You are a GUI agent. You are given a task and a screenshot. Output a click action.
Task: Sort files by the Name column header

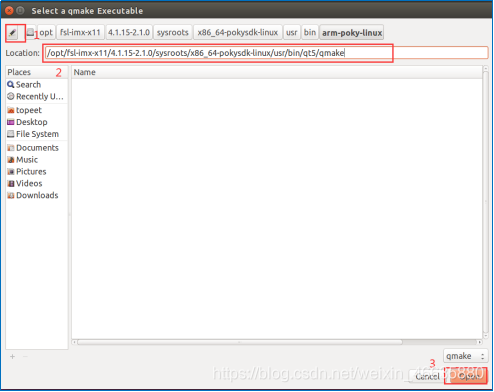coord(277,72)
